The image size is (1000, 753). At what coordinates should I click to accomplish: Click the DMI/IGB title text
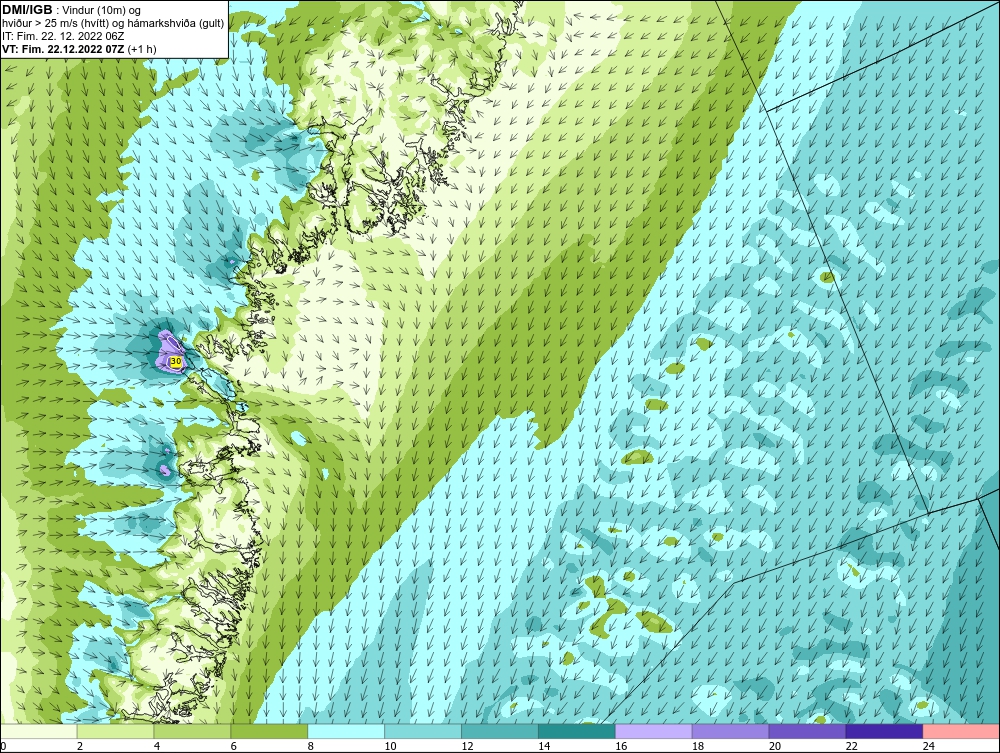(28, 10)
